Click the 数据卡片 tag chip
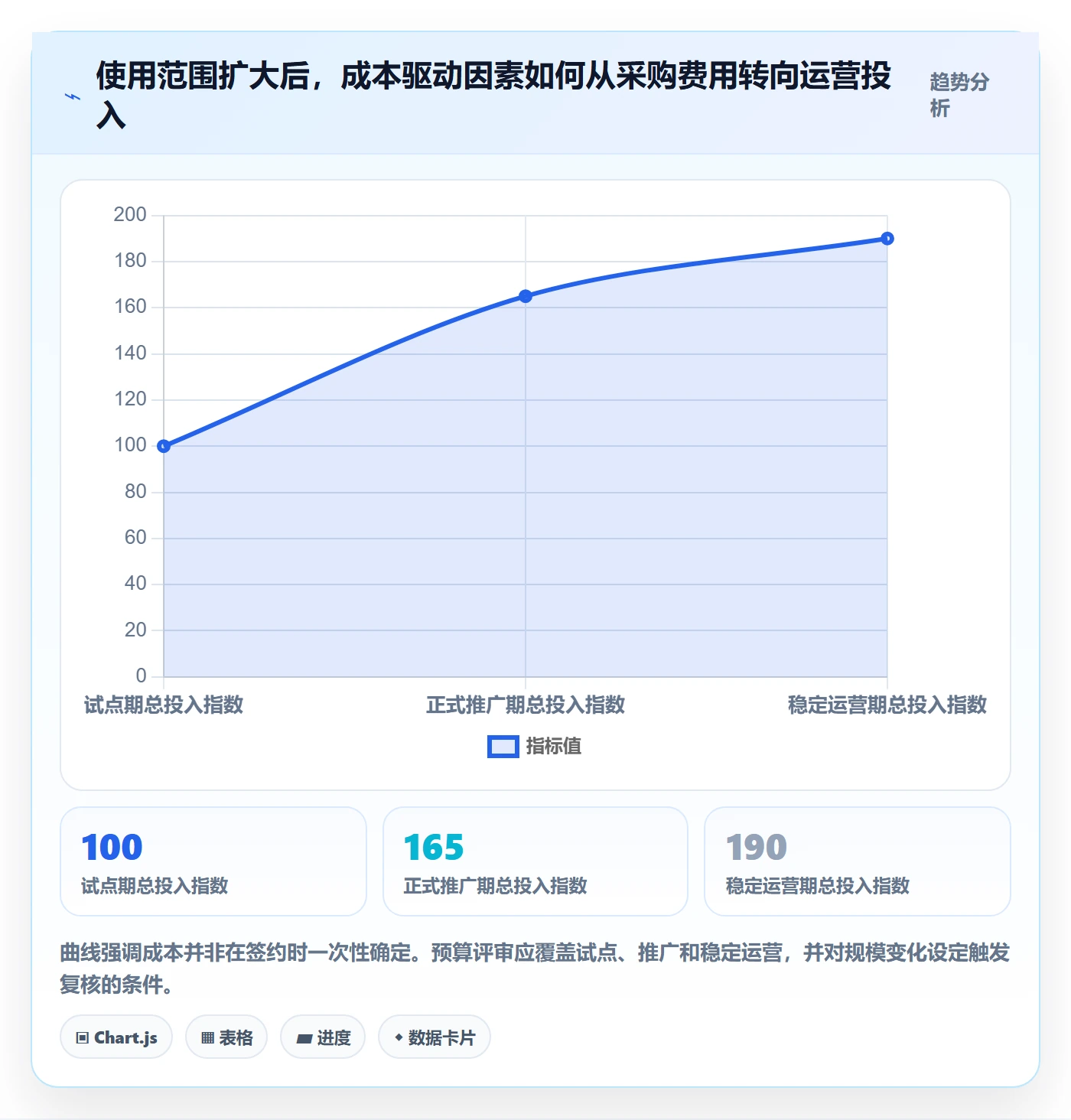Image resolution: width=1071 pixels, height=1120 pixels. click(x=435, y=1037)
